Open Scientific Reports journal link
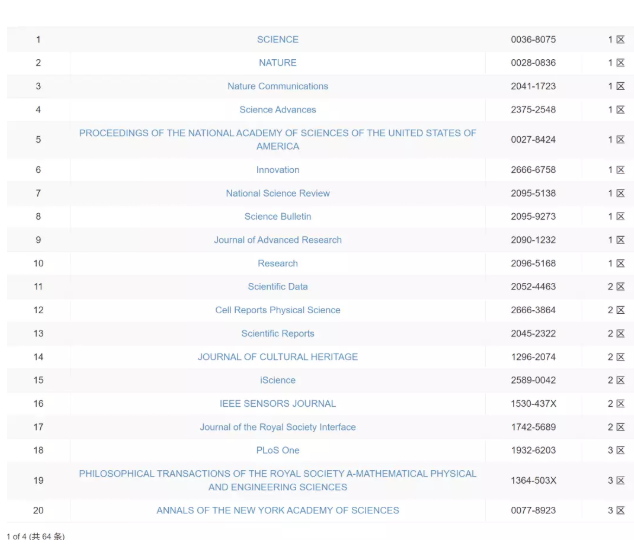The height and width of the screenshot is (546, 634). (x=278, y=334)
